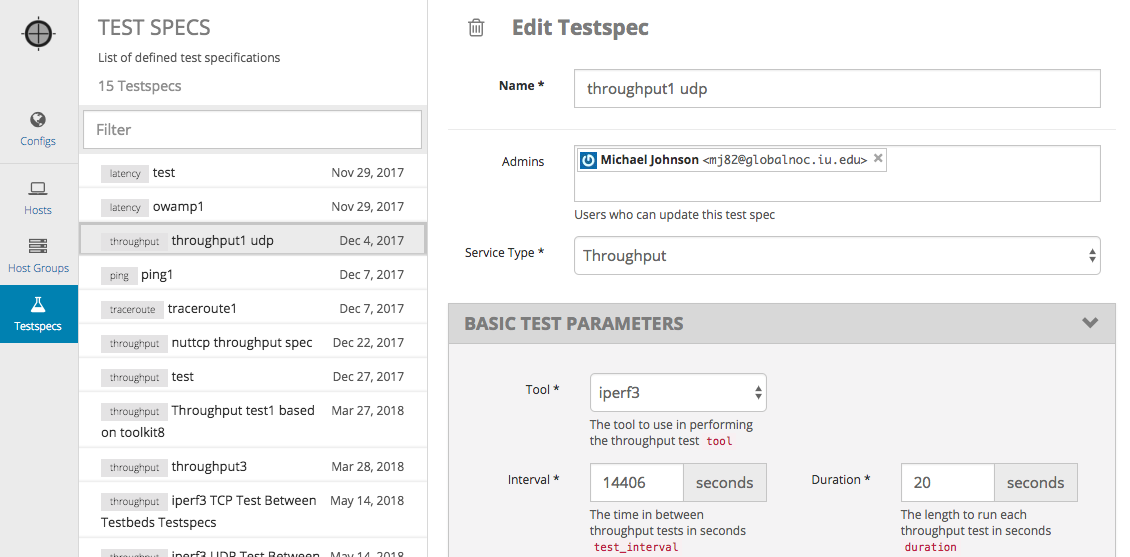Edit Duration value 20
This screenshot has height=557, width=1130.
click(x=948, y=483)
